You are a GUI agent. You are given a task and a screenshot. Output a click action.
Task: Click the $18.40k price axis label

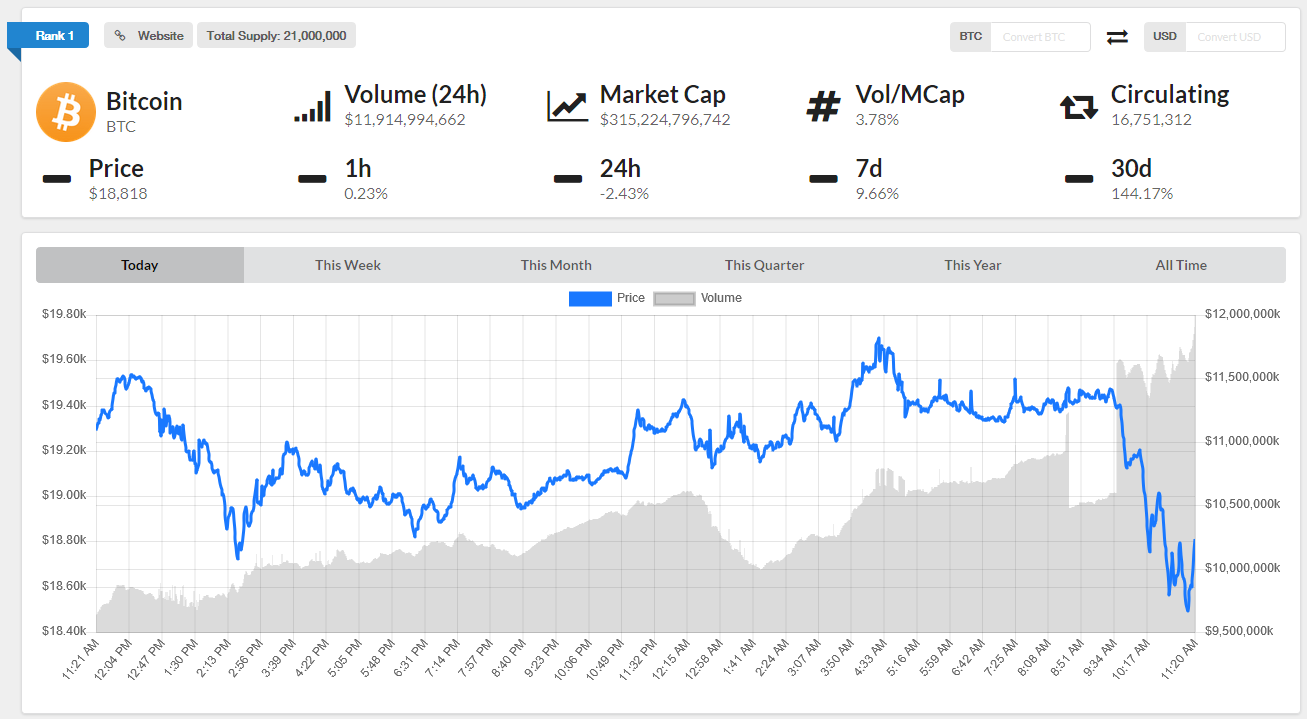click(x=64, y=631)
